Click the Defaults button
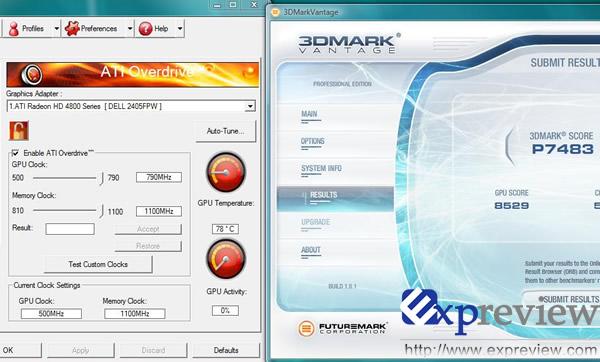The image size is (600, 362). pyautogui.click(x=226, y=350)
